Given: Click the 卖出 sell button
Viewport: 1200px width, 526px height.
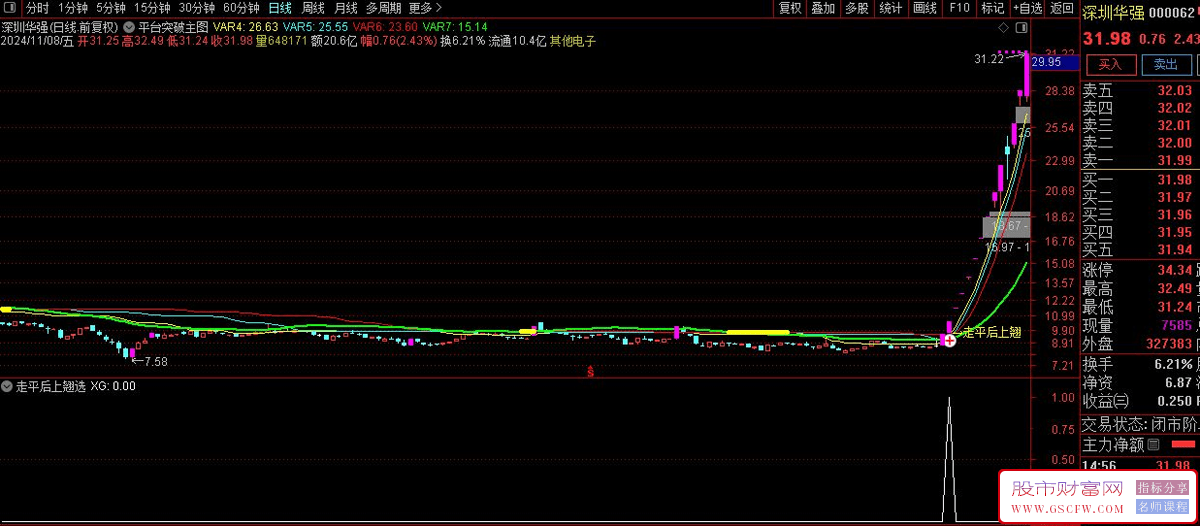Looking at the screenshot, I should tap(1166, 65).
